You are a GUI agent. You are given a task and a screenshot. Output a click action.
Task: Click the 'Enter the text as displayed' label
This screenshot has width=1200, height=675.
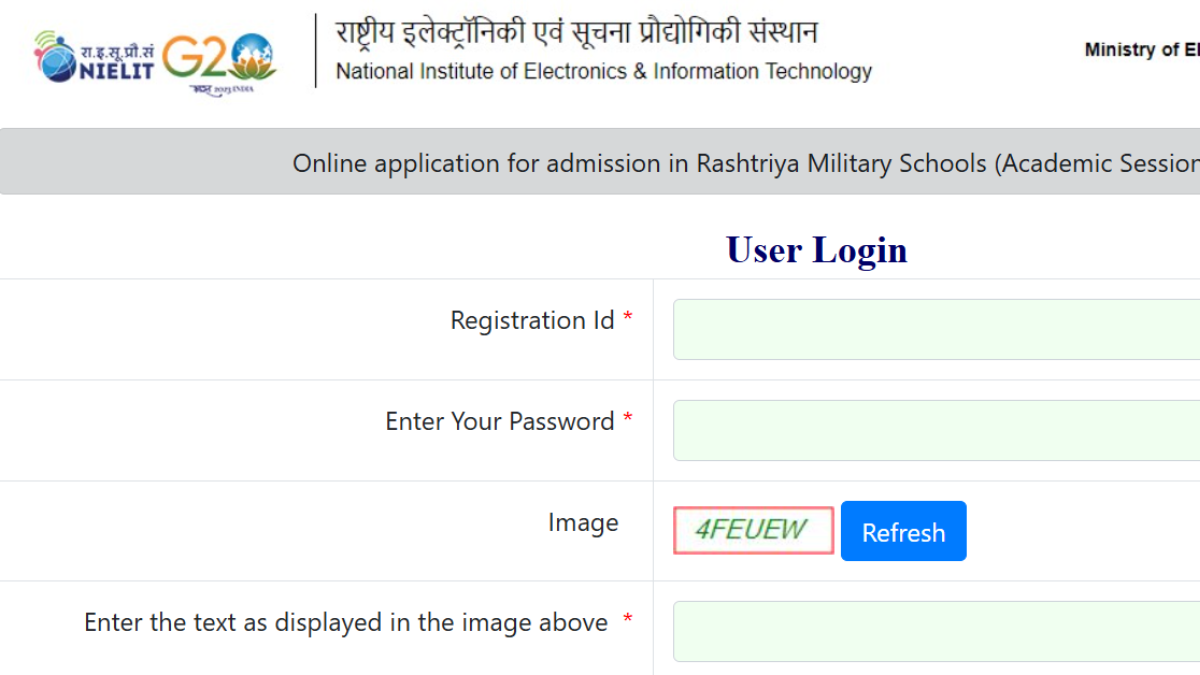[346, 623]
